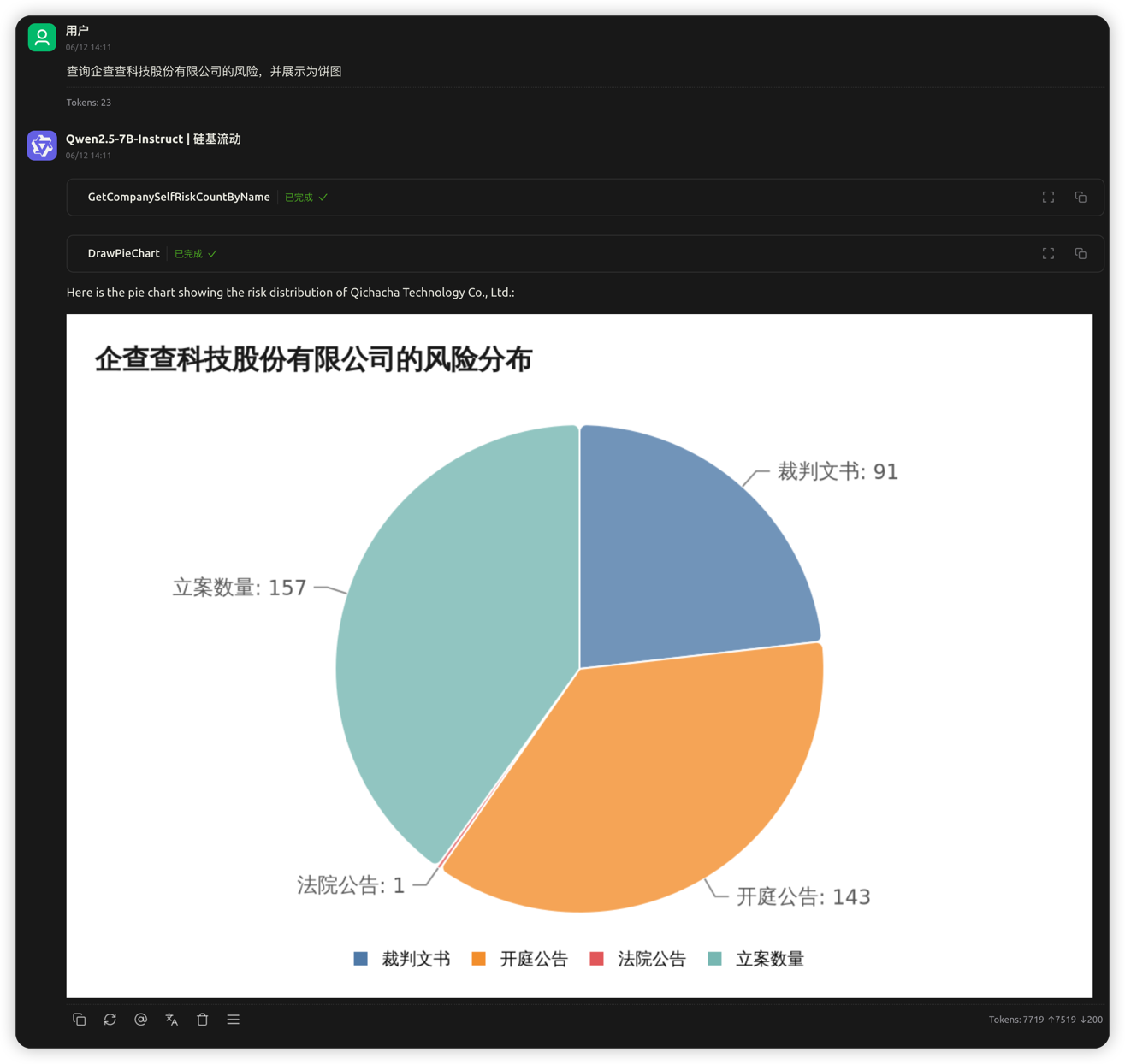Image resolution: width=1125 pixels, height=1064 pixels.
Task: Open the message menu (three lines icon)
Action: [234, 1019]
